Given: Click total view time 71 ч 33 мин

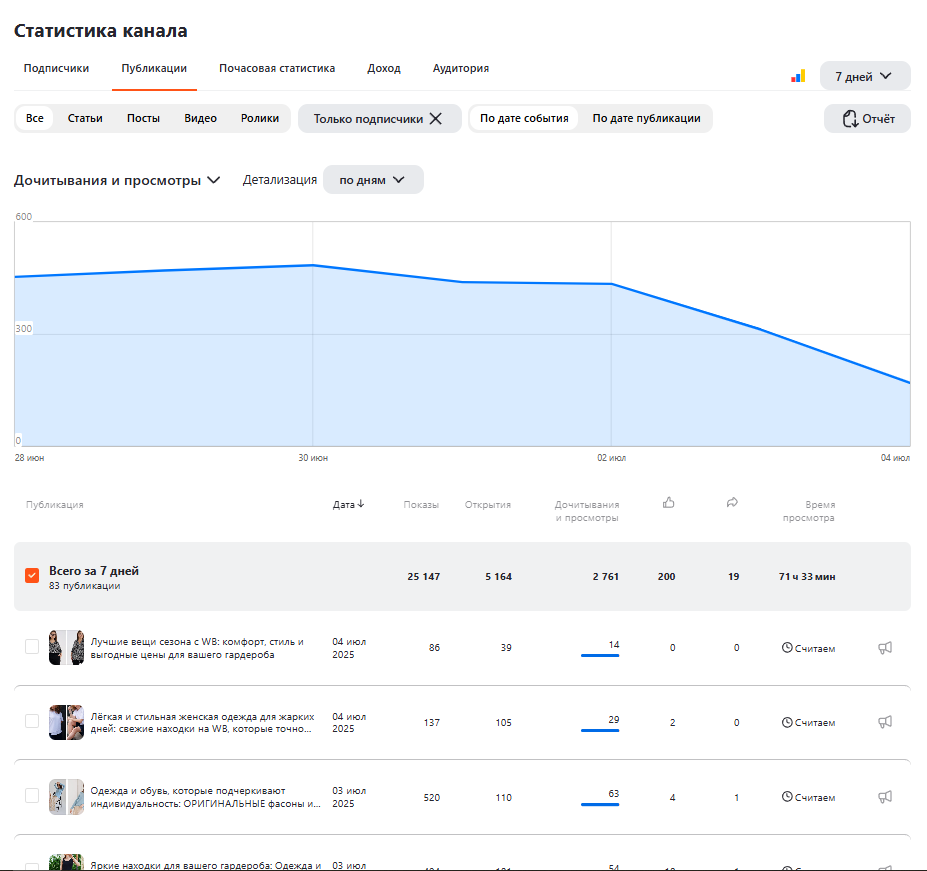Looking at the screenshot, I should (x=807, y=577).
